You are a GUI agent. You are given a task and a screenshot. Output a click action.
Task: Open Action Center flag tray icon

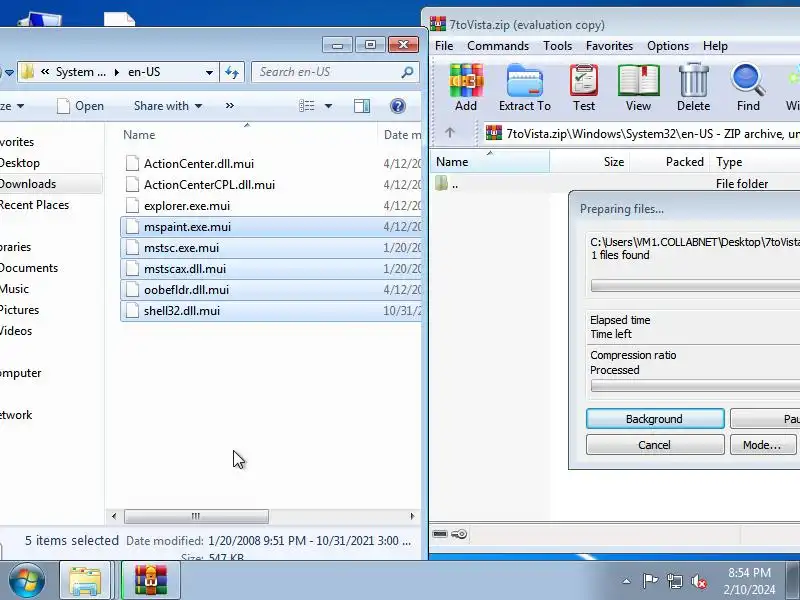pos(650,581)
